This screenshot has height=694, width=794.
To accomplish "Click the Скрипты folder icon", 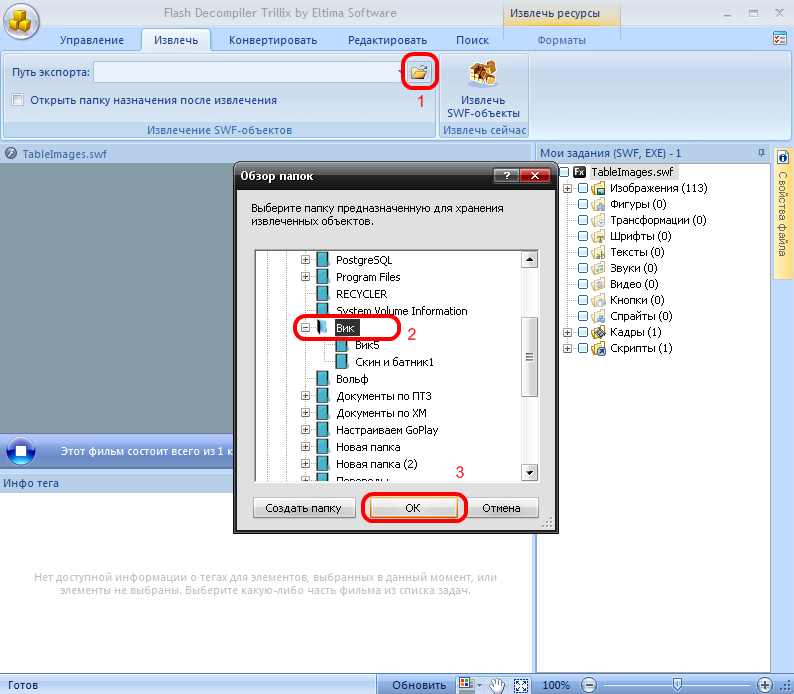I will click(x=598, y=348).
